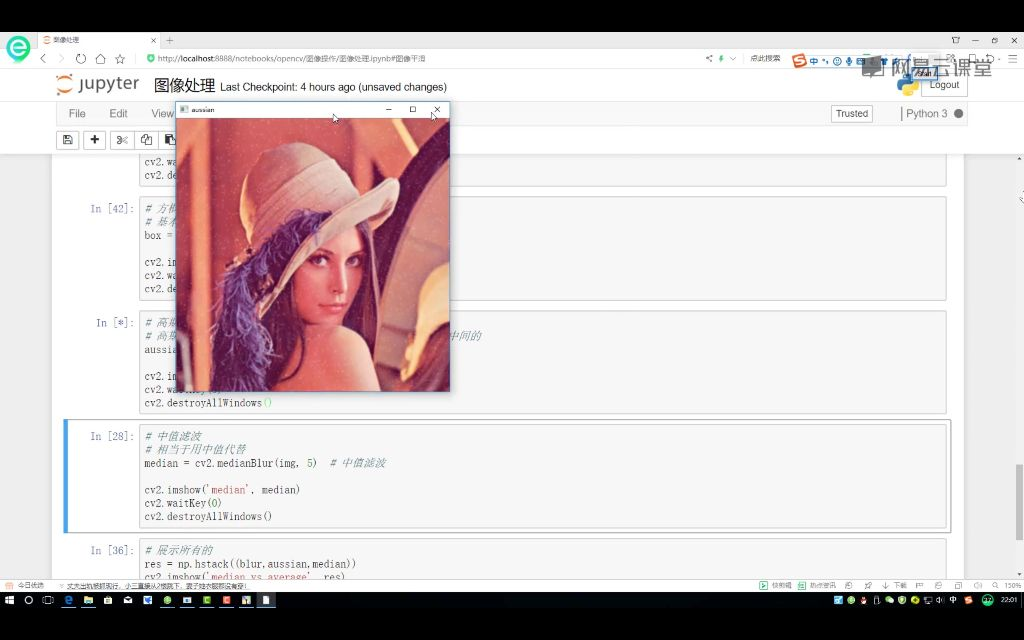Copy selected cells with the copy icon
This screenshot has width=1024, height=640.
pos(146,140)
